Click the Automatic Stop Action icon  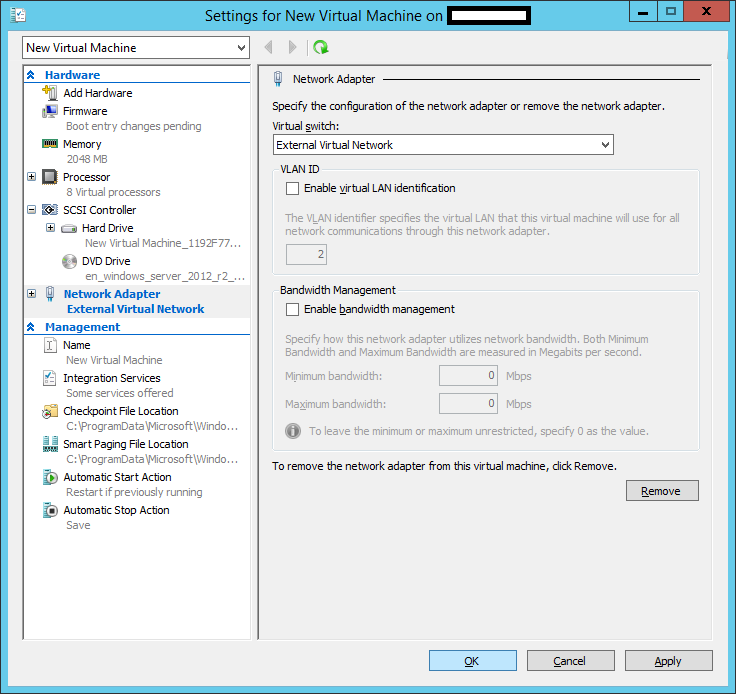50,510
